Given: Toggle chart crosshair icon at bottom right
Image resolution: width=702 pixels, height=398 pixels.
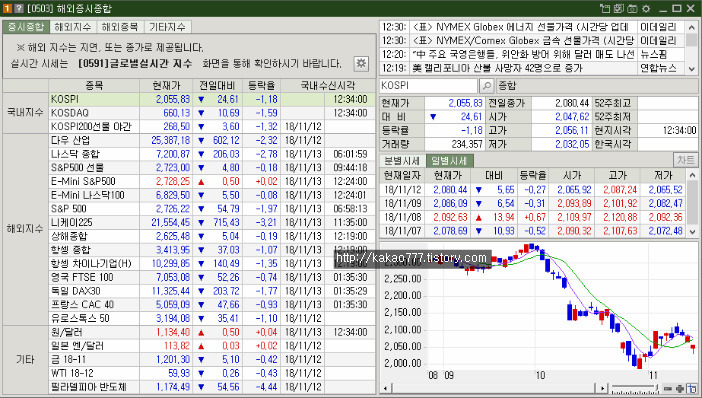Looking at the screenshot, I should click(x=692, y=389).
